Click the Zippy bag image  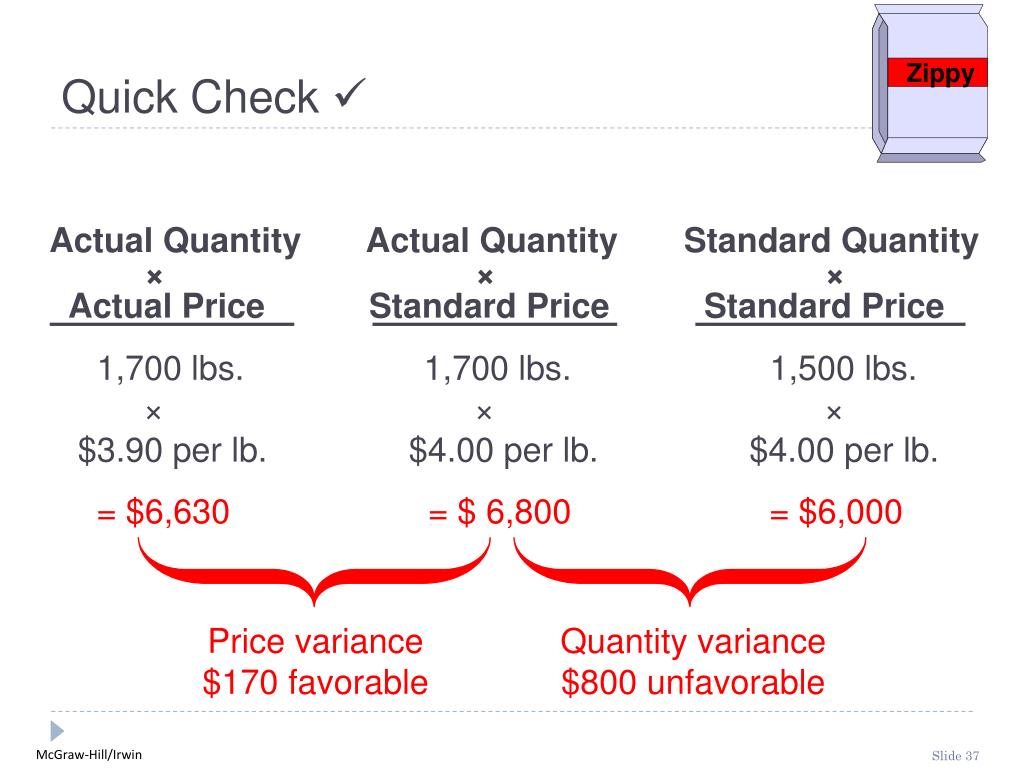point(930,84)
